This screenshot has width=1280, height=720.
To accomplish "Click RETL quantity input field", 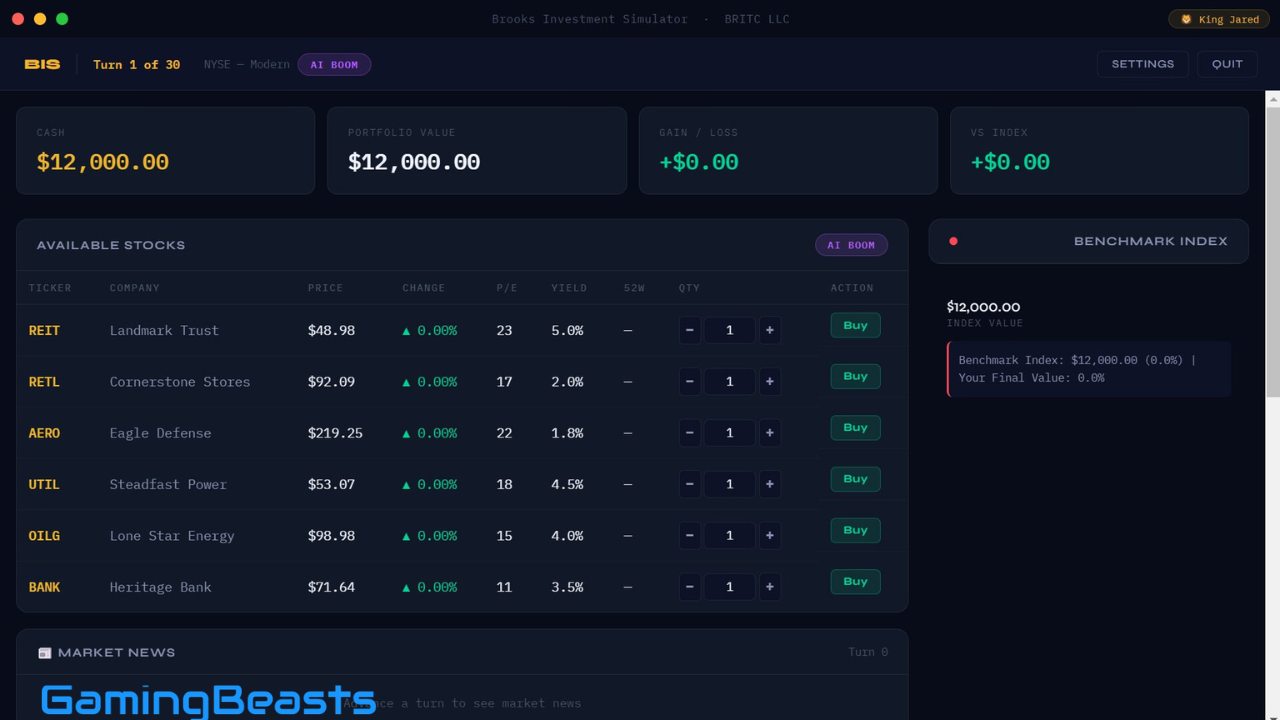I will tap(729, 381).
